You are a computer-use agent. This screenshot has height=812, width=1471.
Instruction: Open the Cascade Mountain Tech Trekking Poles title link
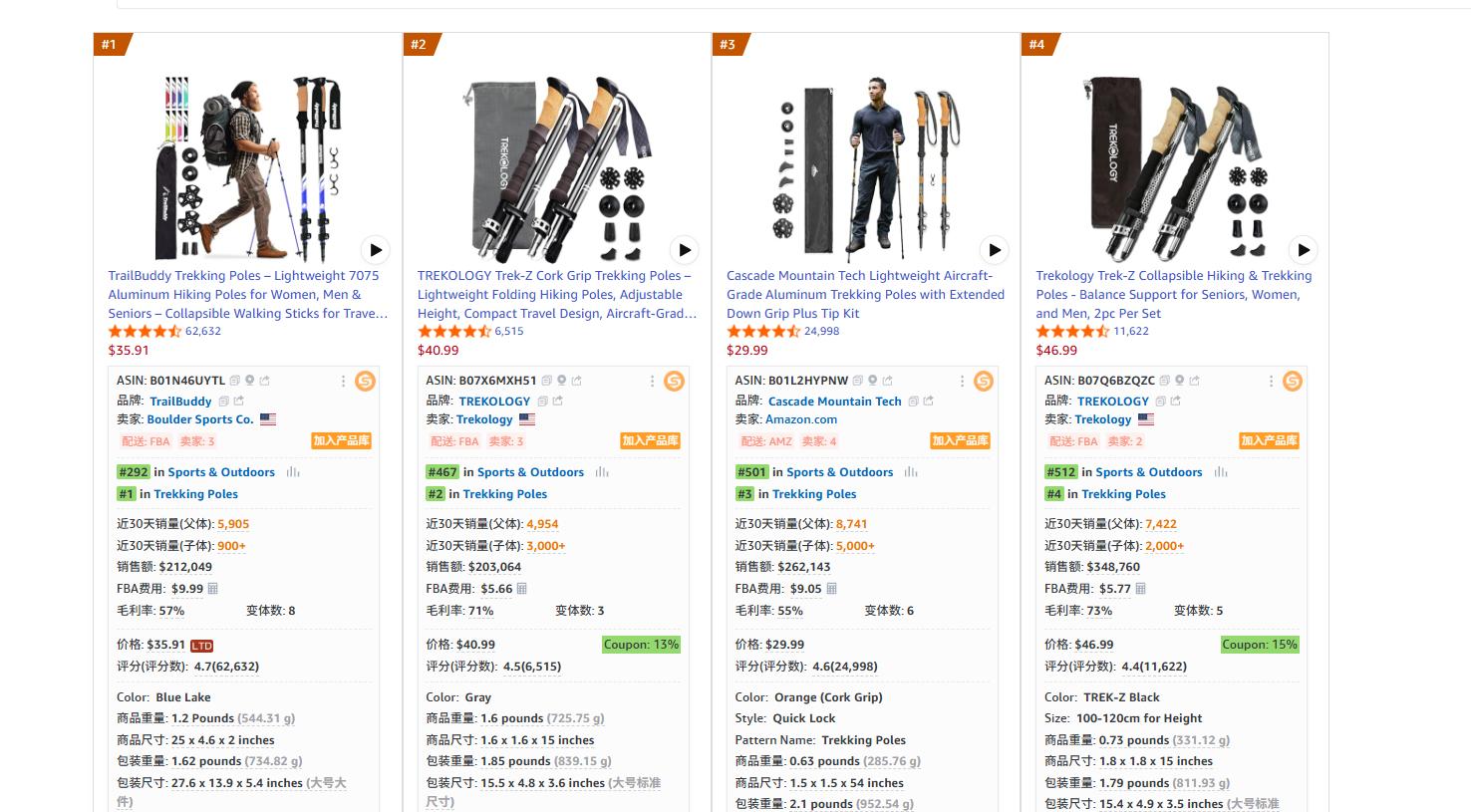tap(865, 294)
